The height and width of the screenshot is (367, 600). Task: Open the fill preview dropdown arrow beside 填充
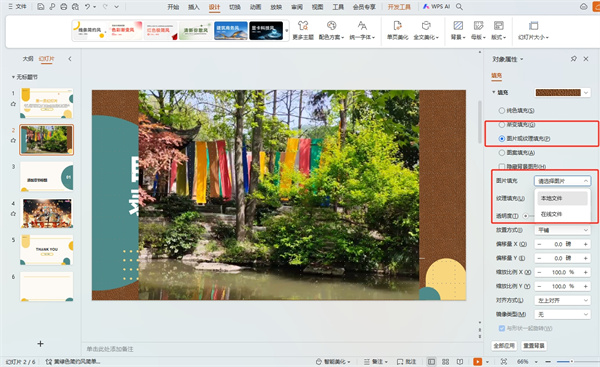pyautogui.click(x=586, y=93)
